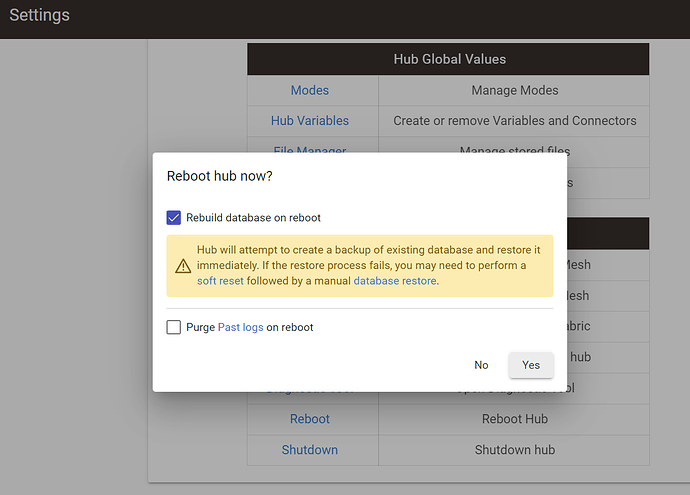690x495 pixels.
Task: Go to Hub Variables
Action: click(x=310, y=121)
